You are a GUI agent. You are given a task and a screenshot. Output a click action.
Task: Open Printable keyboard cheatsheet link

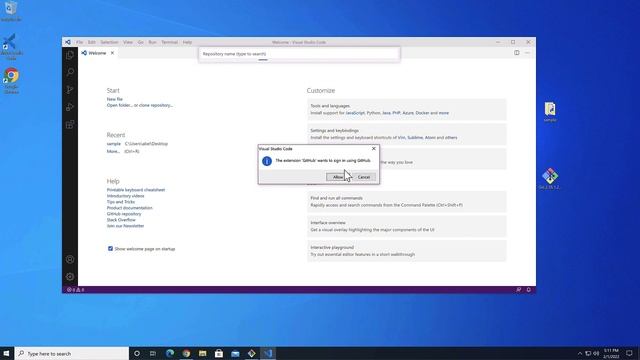(136, 190)
